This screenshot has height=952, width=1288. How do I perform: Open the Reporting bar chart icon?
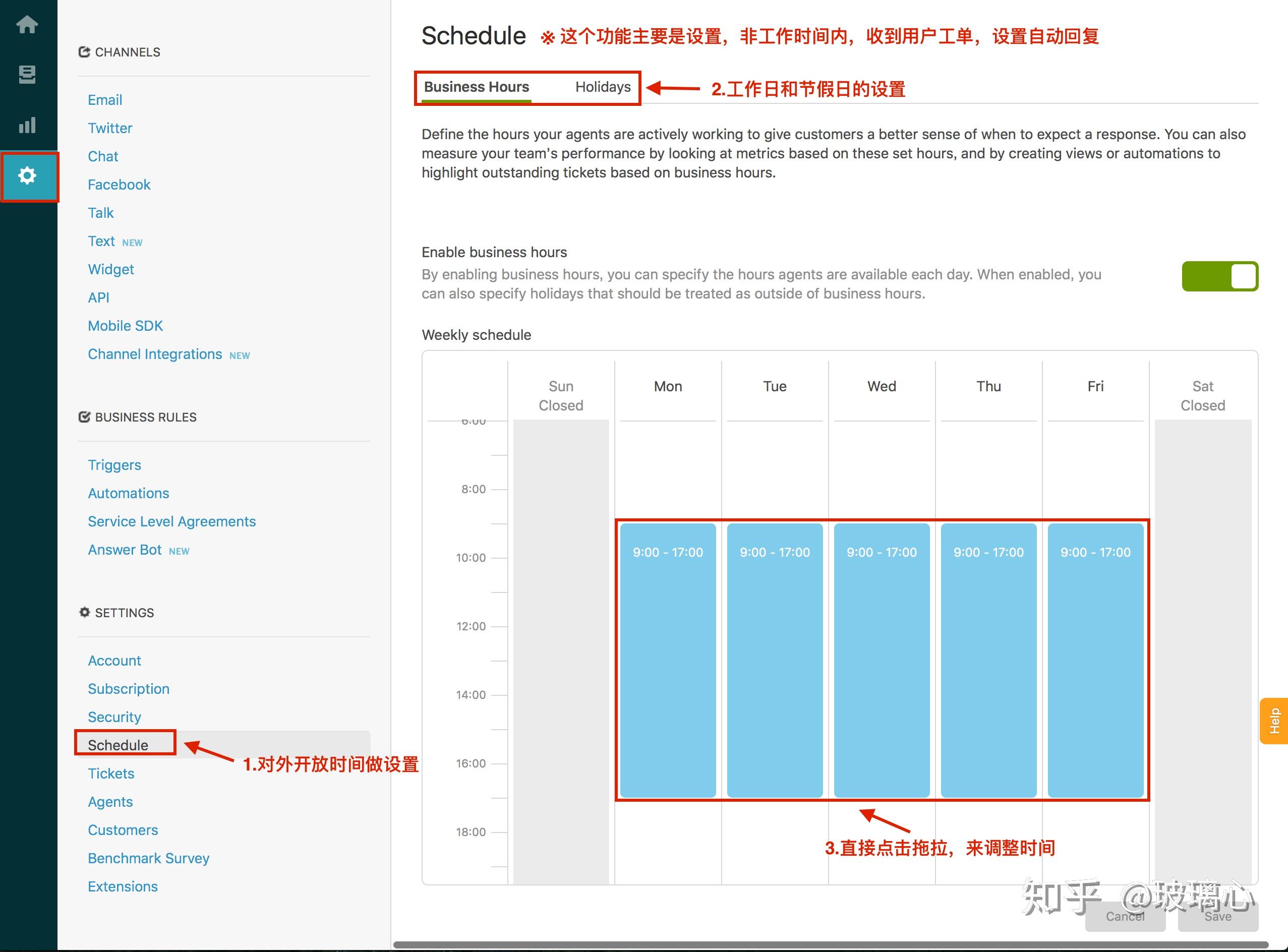point(27,125)
